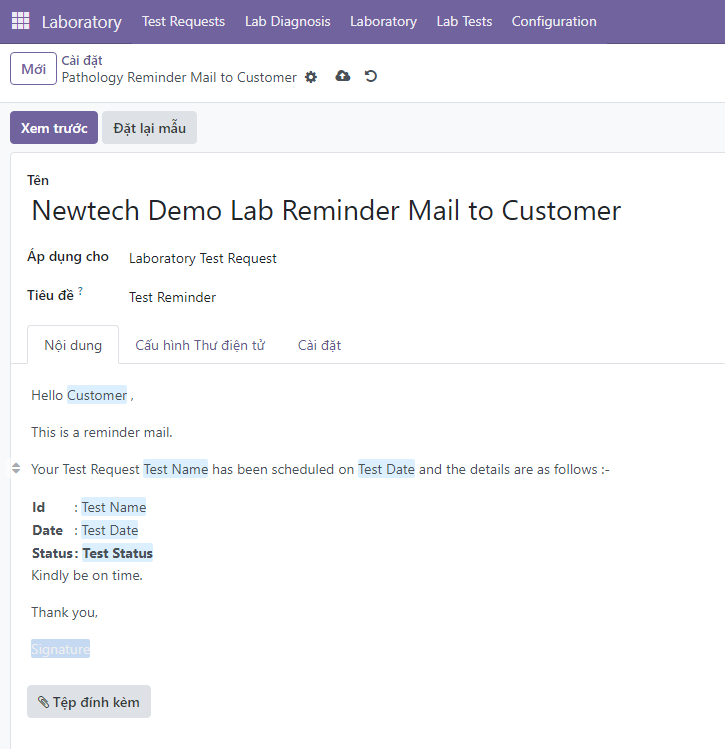The height and width of the screenshot is (749, 725).
Task: Click the help question mark next to Tiêu đề
Action: click(81, 291)
